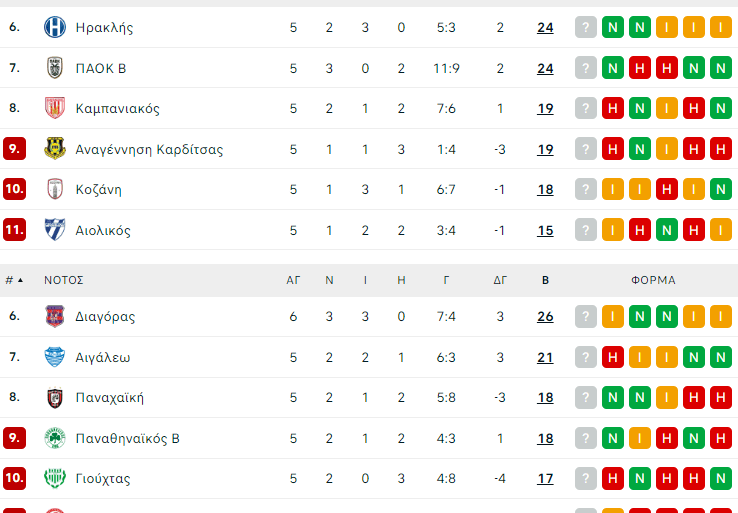Click the Αιολικός club logo
The height and width of the screenshot is (513, 738).
[54, 230]
